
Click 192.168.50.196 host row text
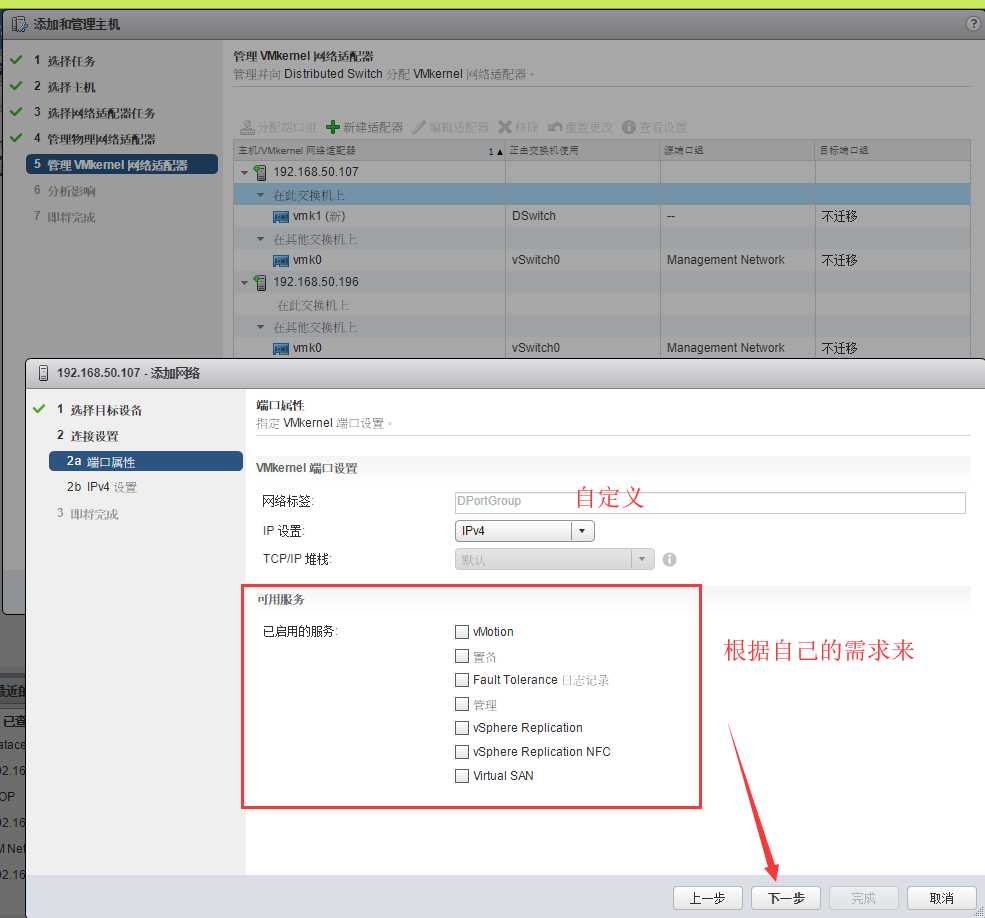tap(315, 282)
